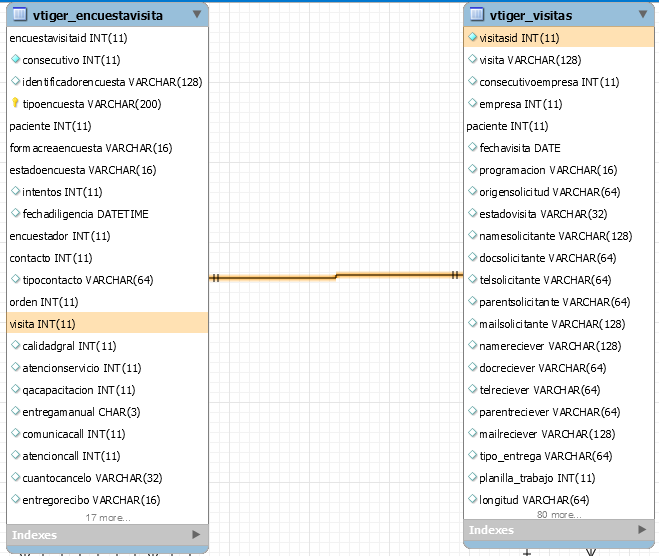
Task: Select the planilla_trabajo INT(11) column
Action: click(559, 478)
